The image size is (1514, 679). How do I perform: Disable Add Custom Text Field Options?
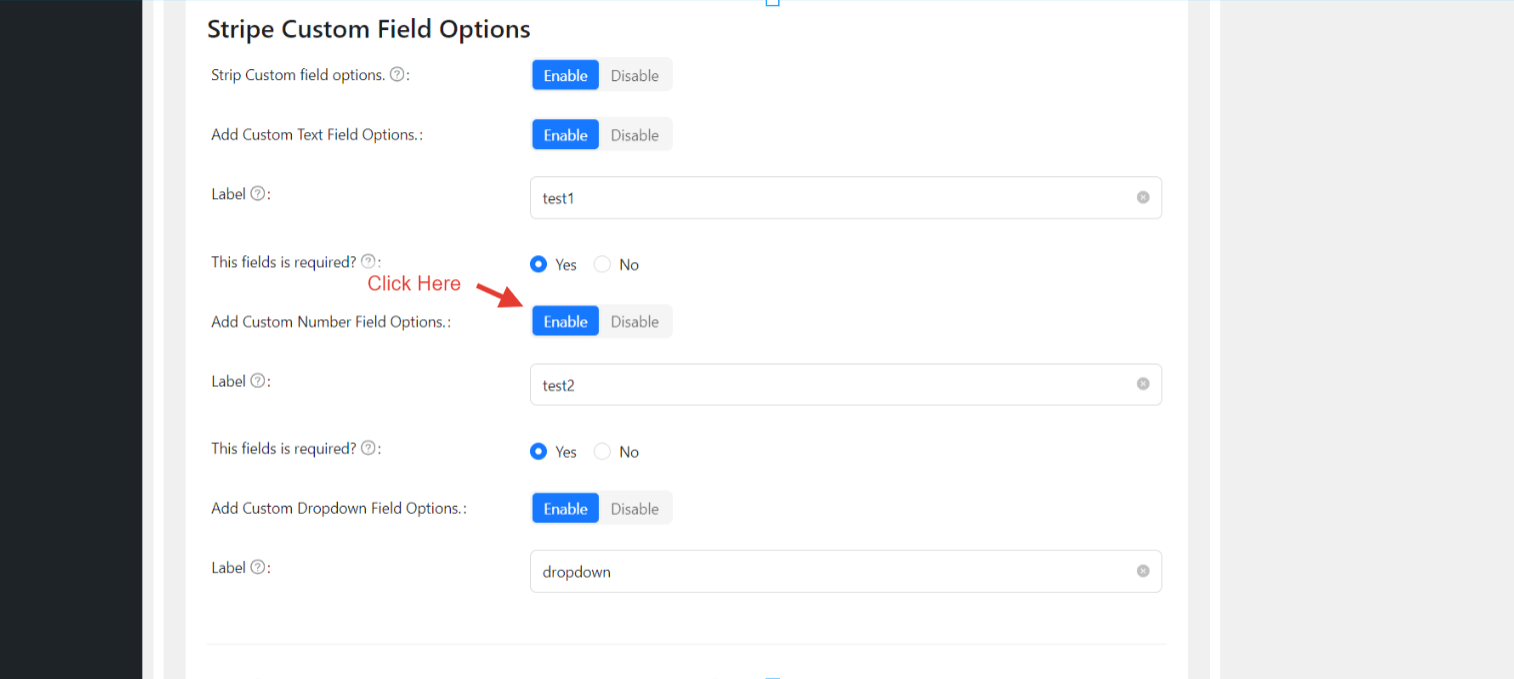pyautogui.click(x=634, y=135)
